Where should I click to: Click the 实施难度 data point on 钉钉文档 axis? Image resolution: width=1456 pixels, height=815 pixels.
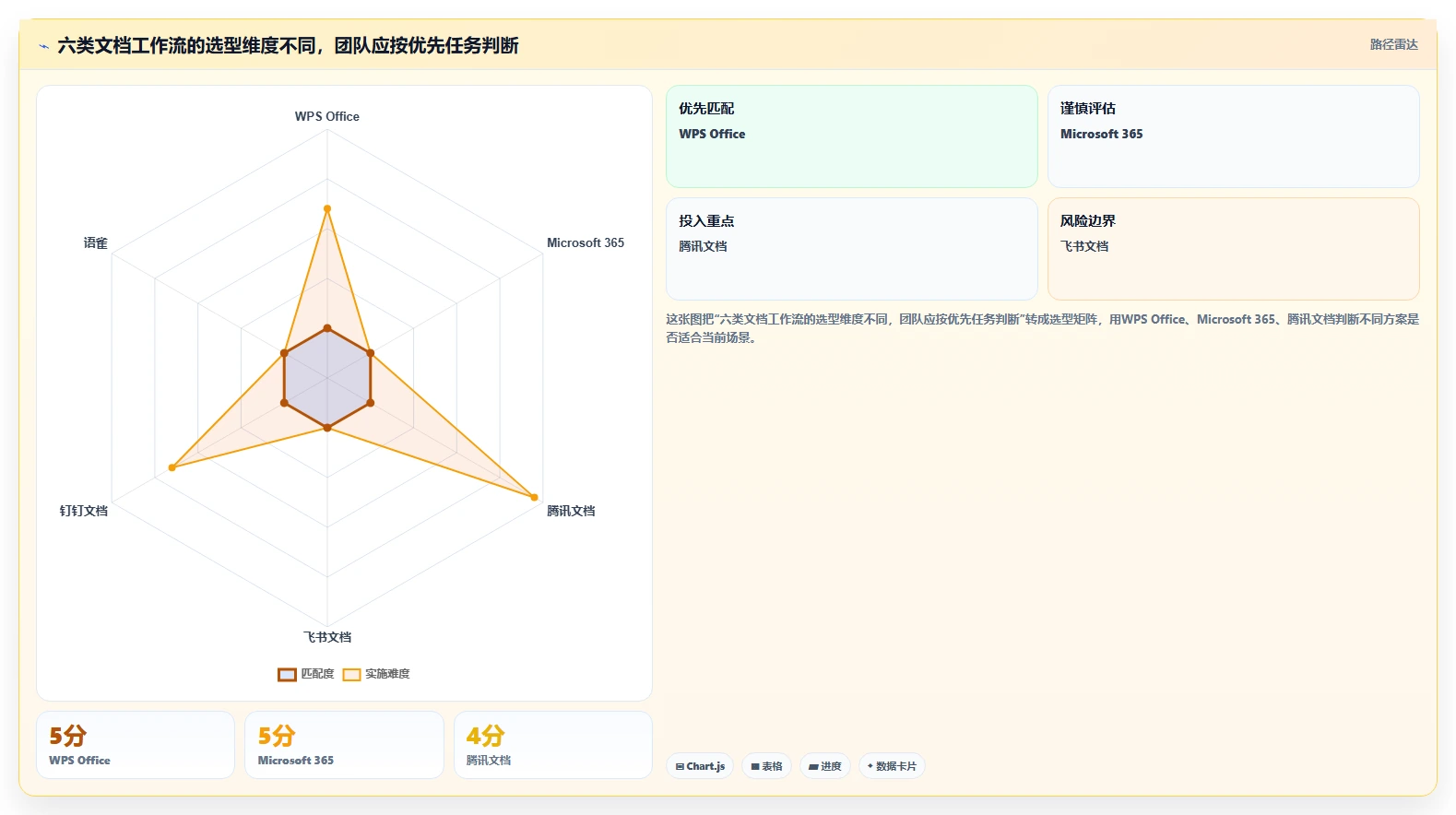pos(172,468)
